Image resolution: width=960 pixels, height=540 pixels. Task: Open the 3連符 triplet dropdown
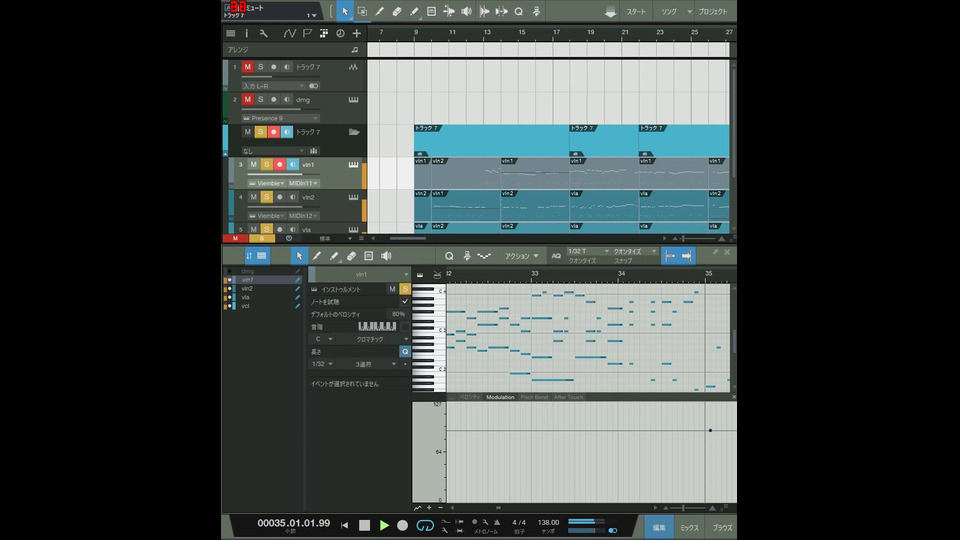coord(369,364)
